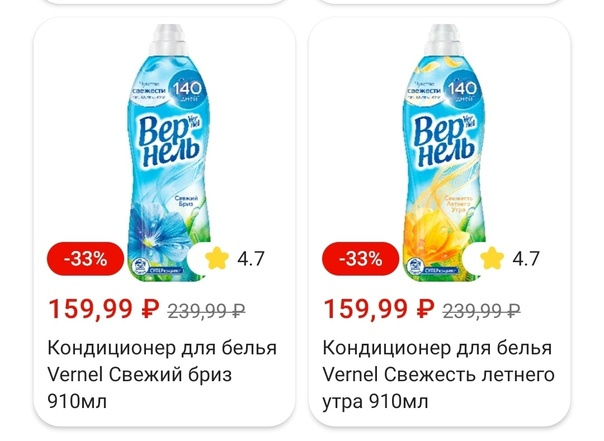Tap the -33% badge on Свежий бриз card

click(x=86, y=259)
